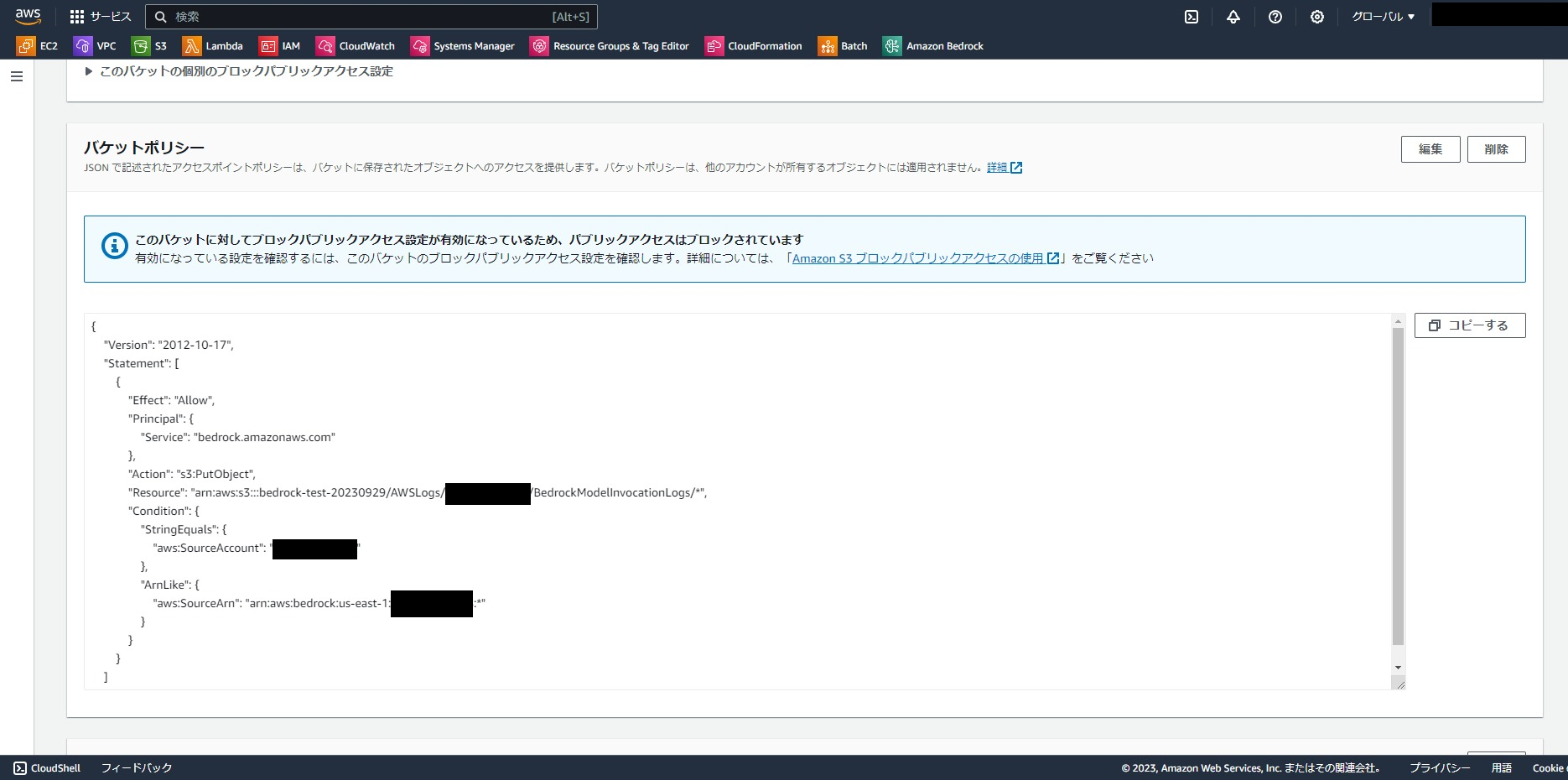Click the "aws:SourceAccount" line

pos(257,549)
